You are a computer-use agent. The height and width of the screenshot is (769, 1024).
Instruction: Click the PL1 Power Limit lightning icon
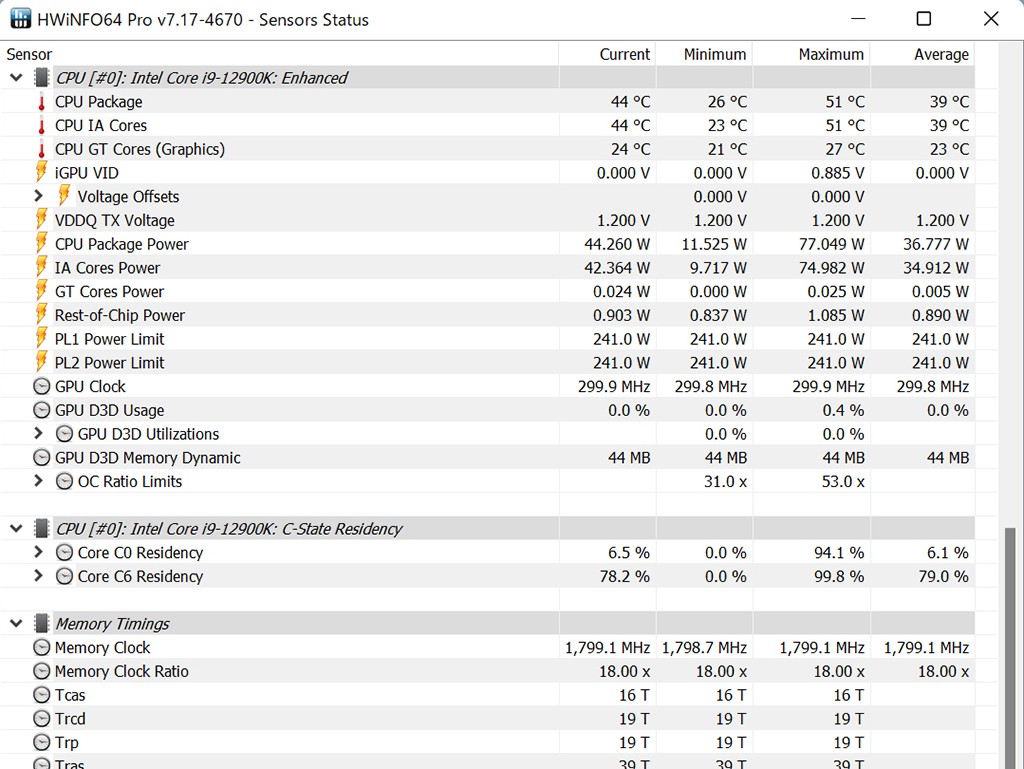[42, 339]
